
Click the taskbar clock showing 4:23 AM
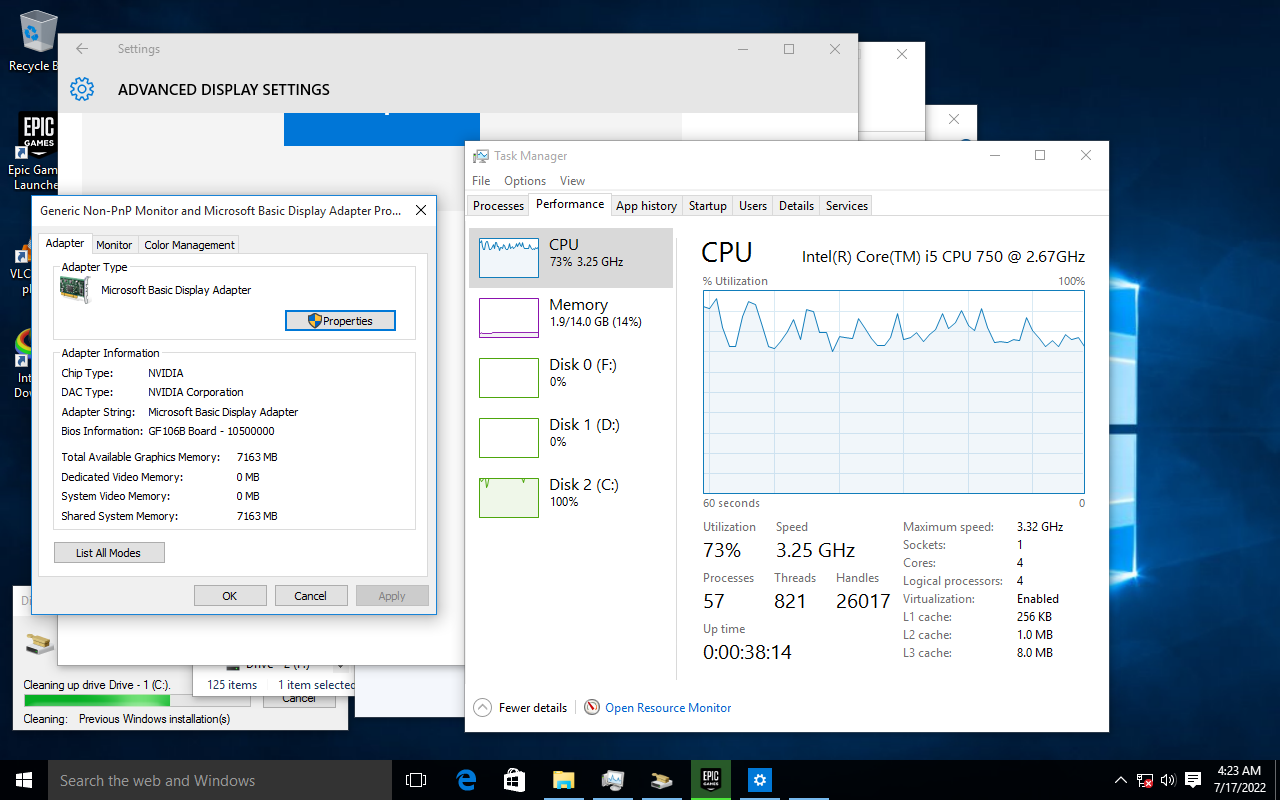click(1239, 779)
